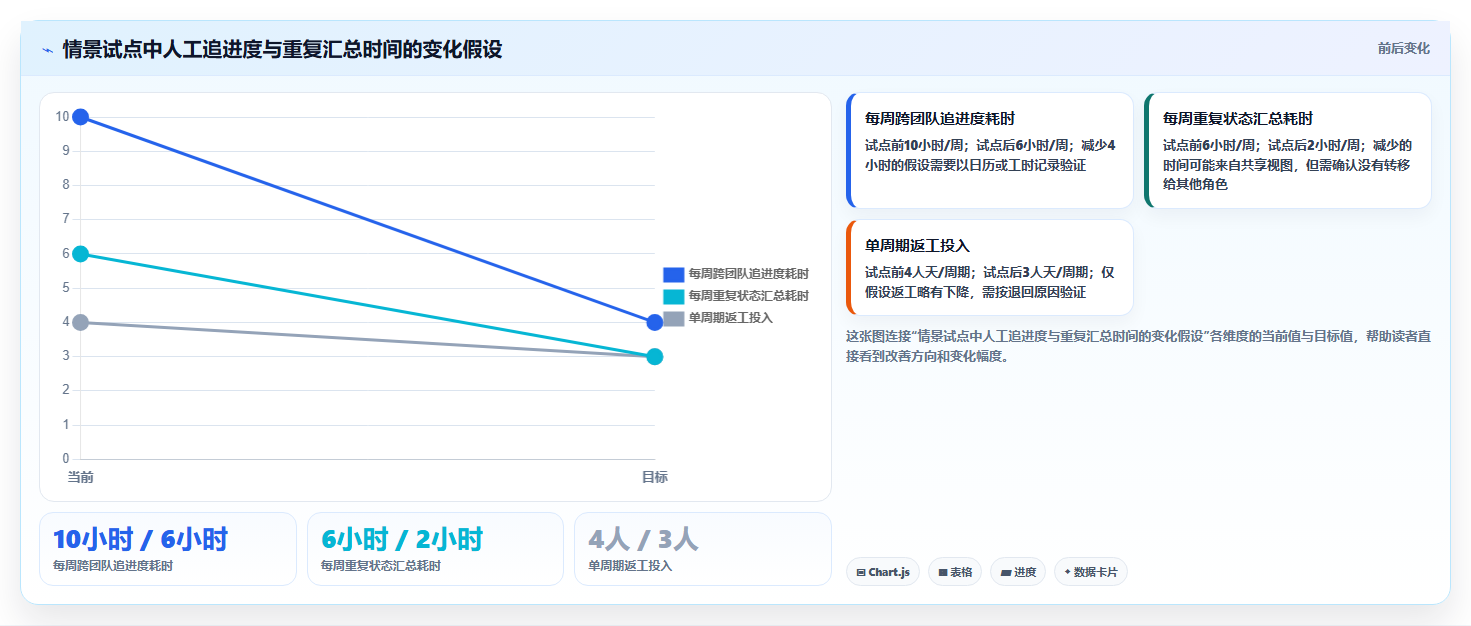Image resolution: width=1471 pixels, height=626 pixels.
Task: Click the 进度 tag chip
Action: point(1018,572)
